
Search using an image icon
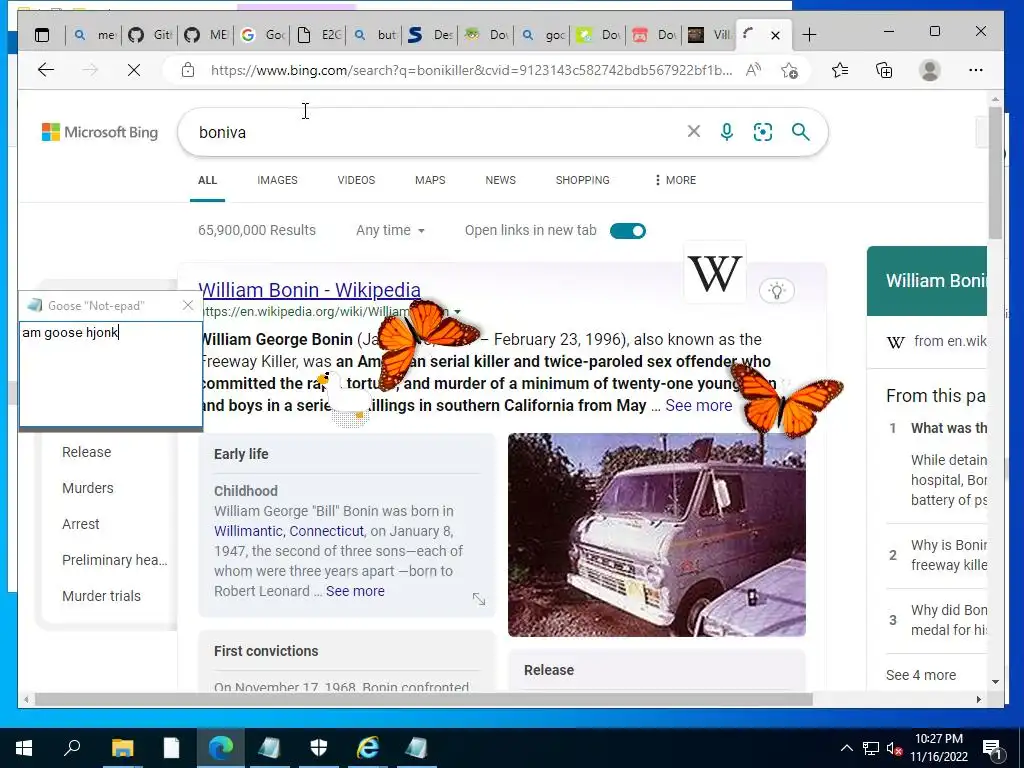[x=763, y=132]
